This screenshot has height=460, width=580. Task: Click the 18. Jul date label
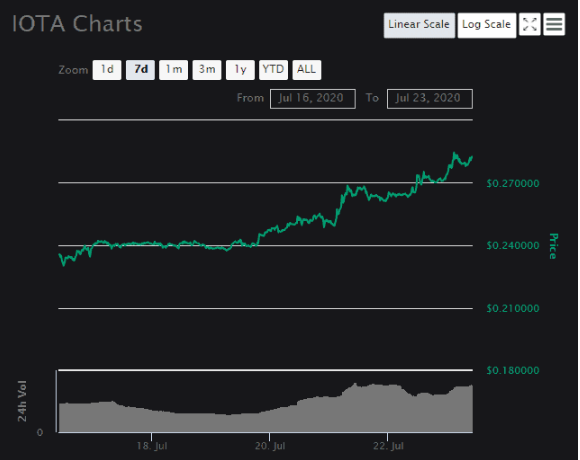coord(152,446)
